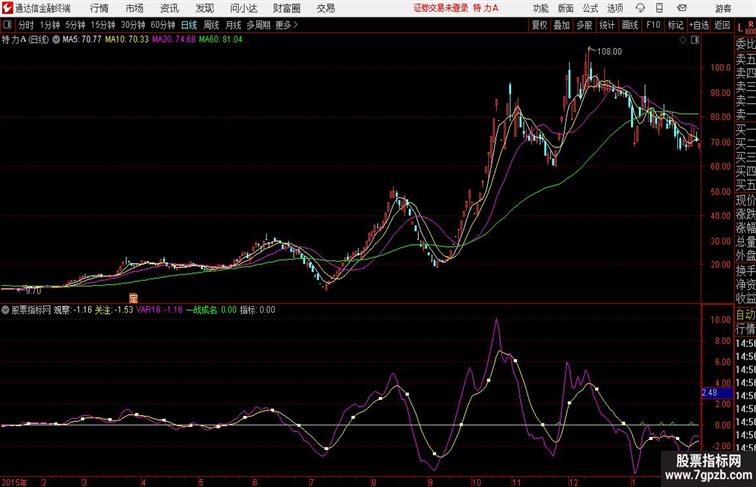
Task: Click the MA5: 70.77 value
Action: point(82,40)
